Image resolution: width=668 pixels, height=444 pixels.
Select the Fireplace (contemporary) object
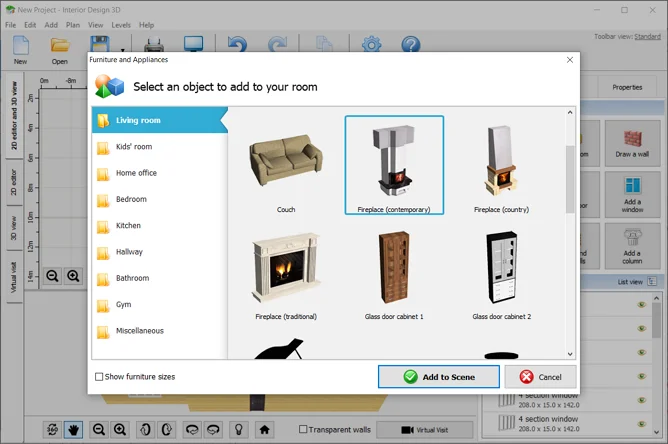[394, 165]
